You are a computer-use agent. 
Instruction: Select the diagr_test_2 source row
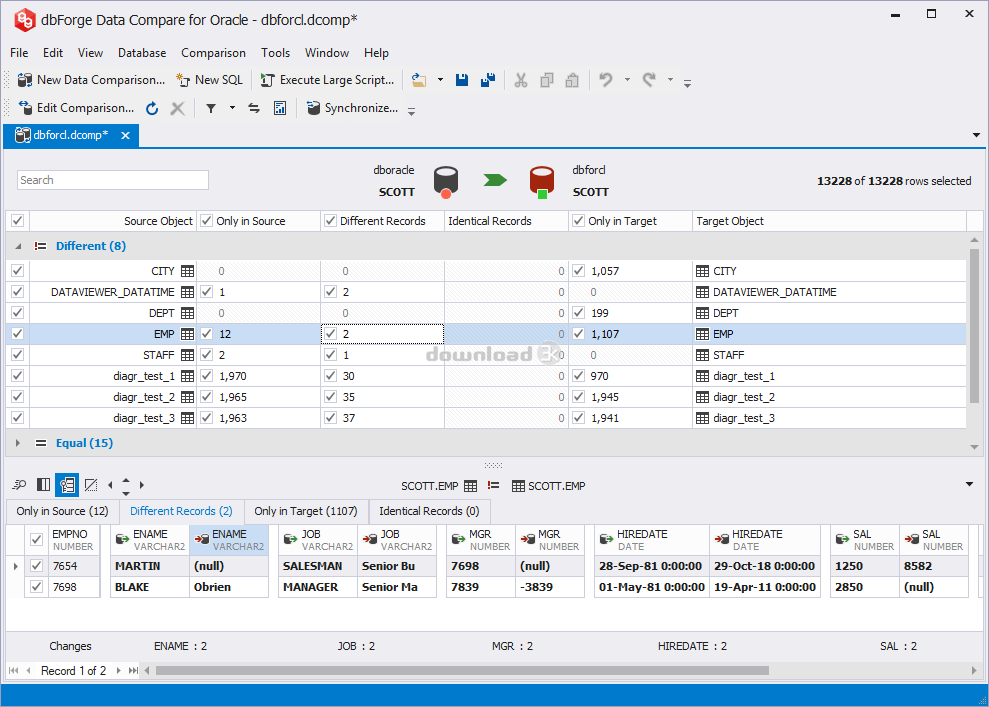113,397
